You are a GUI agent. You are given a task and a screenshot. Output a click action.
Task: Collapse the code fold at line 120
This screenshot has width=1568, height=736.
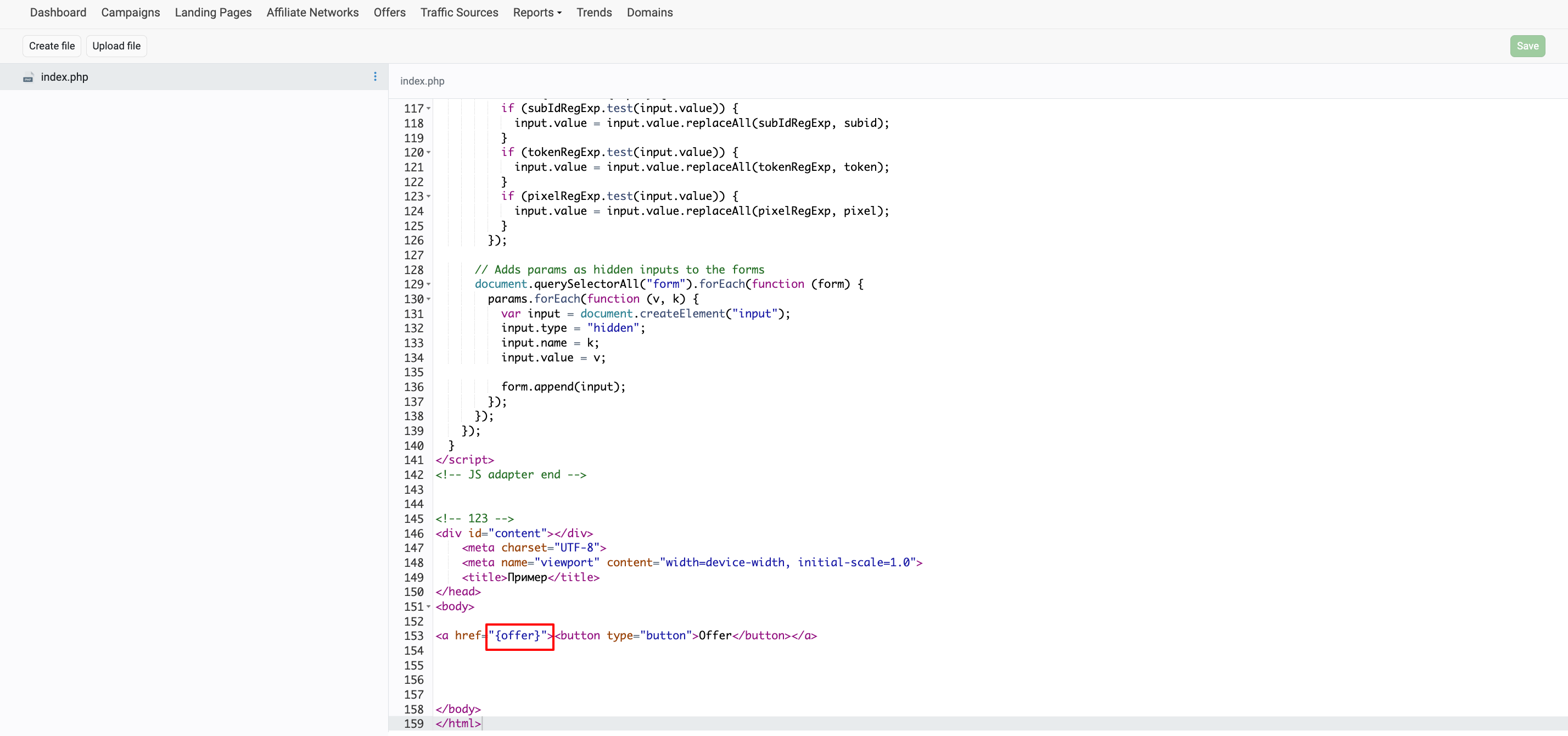(429, 152)
